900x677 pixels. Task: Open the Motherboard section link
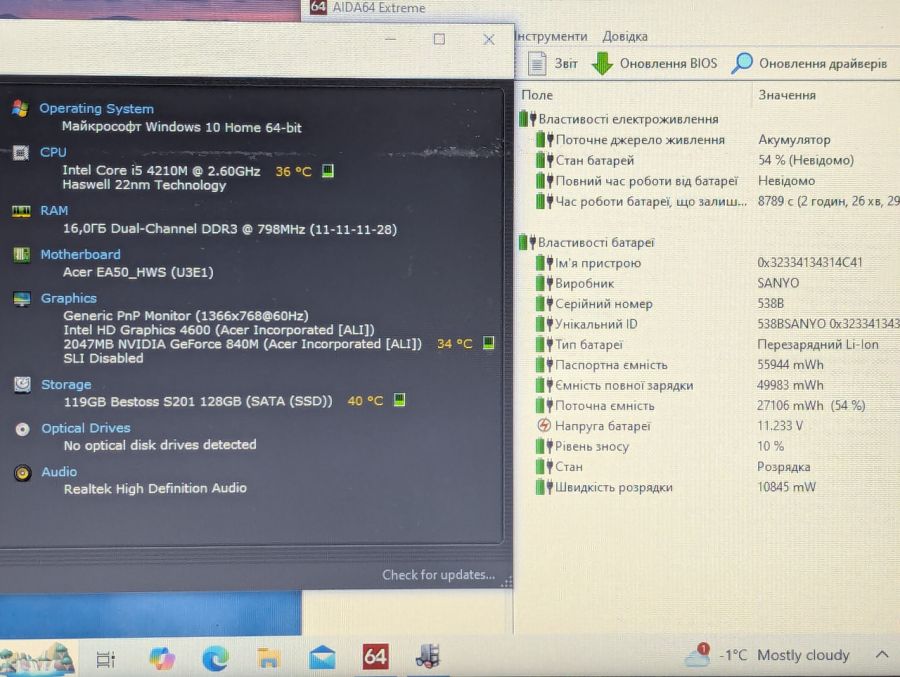pos(80,254)
